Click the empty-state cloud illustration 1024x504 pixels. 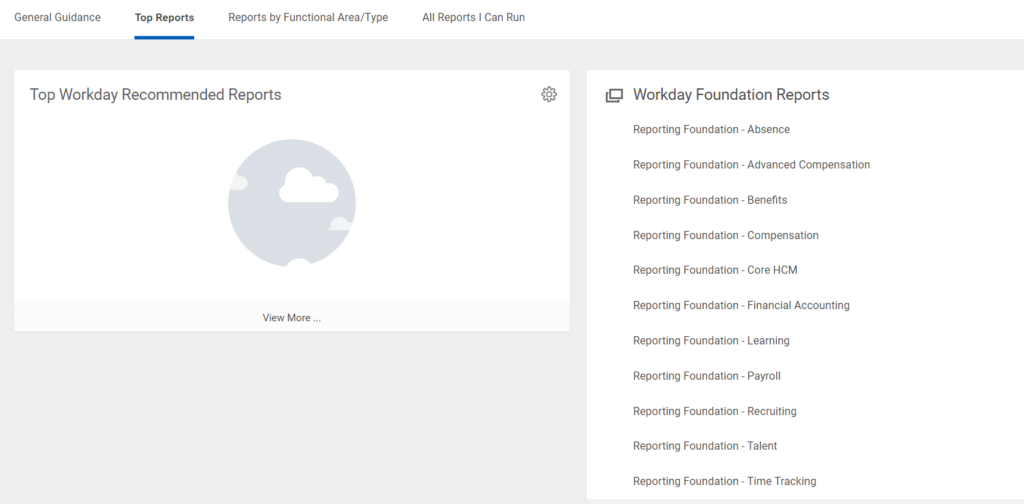292,203
